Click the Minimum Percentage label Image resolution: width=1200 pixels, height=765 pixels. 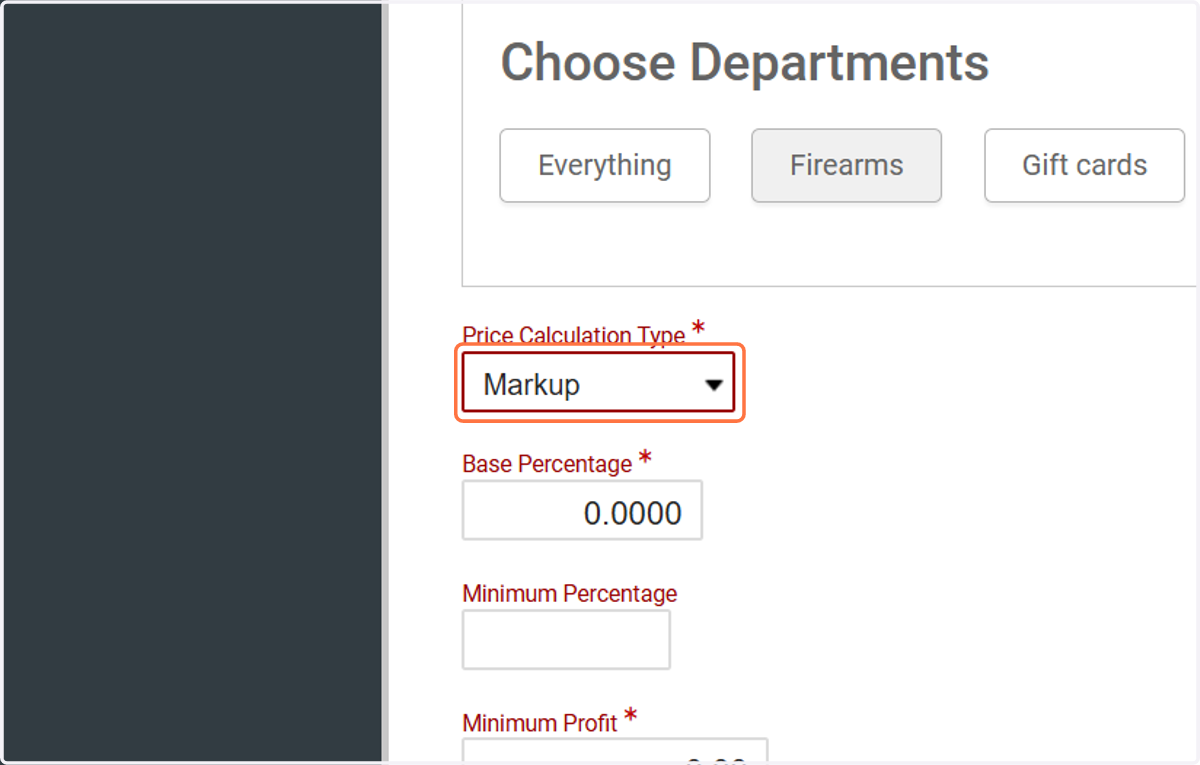pyautogui.click(x=570, y=594)
